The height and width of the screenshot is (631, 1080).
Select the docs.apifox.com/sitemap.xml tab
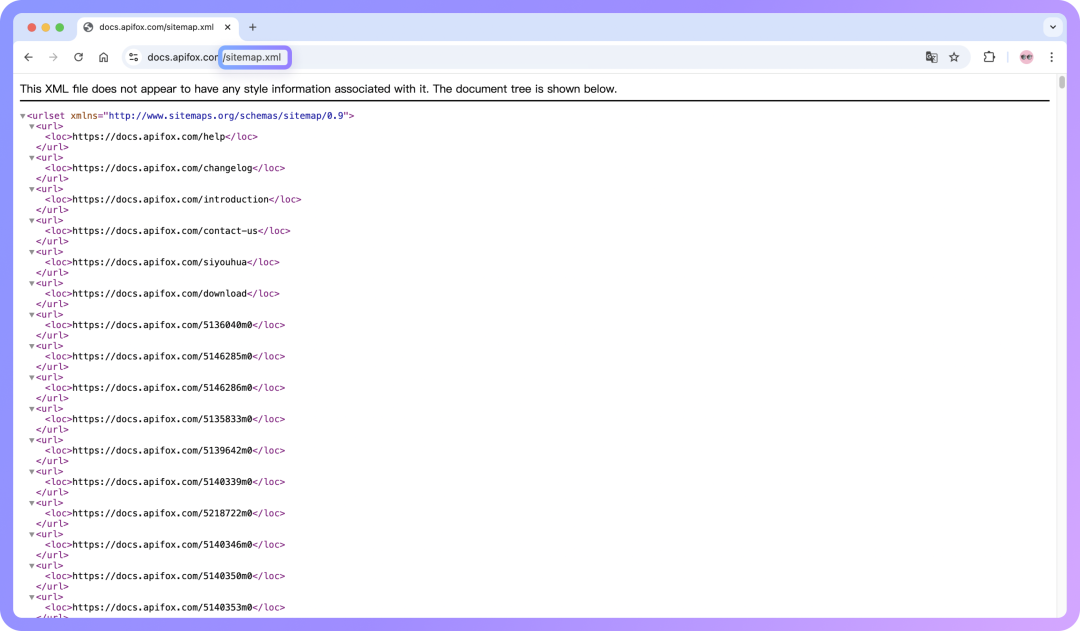click(x=157, y=27)
